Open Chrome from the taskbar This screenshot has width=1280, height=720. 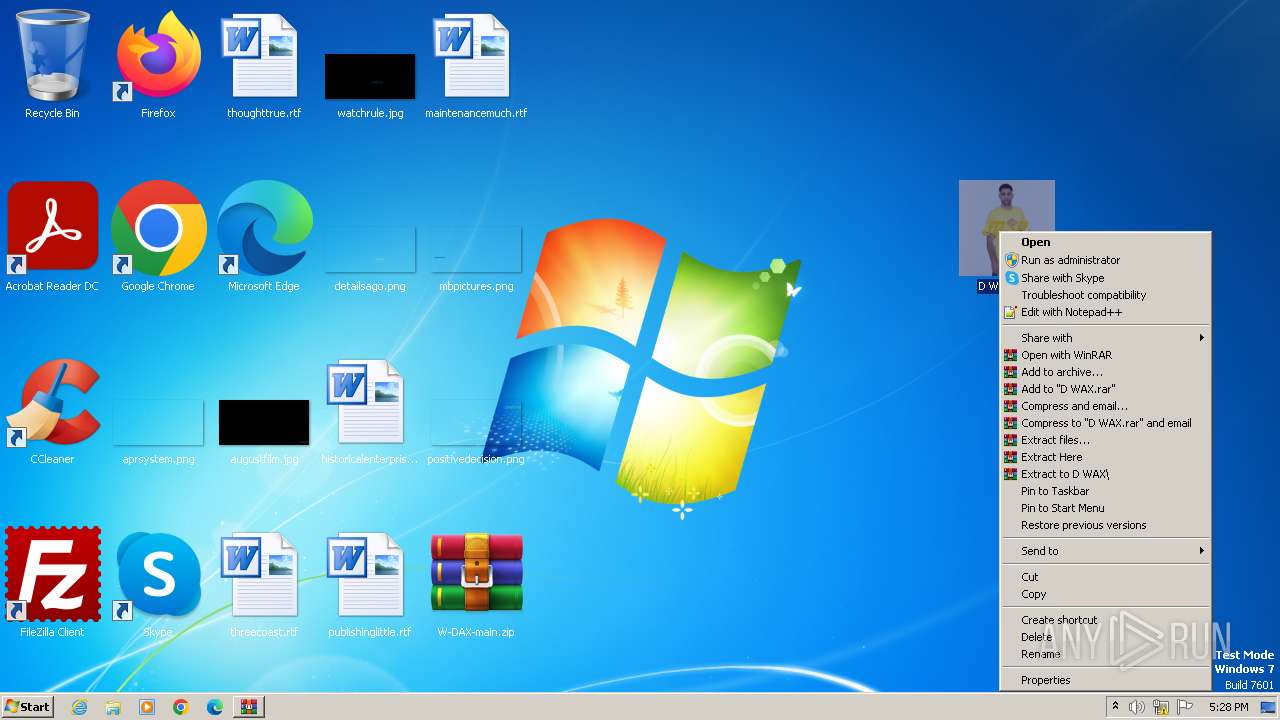pos(181,707)
